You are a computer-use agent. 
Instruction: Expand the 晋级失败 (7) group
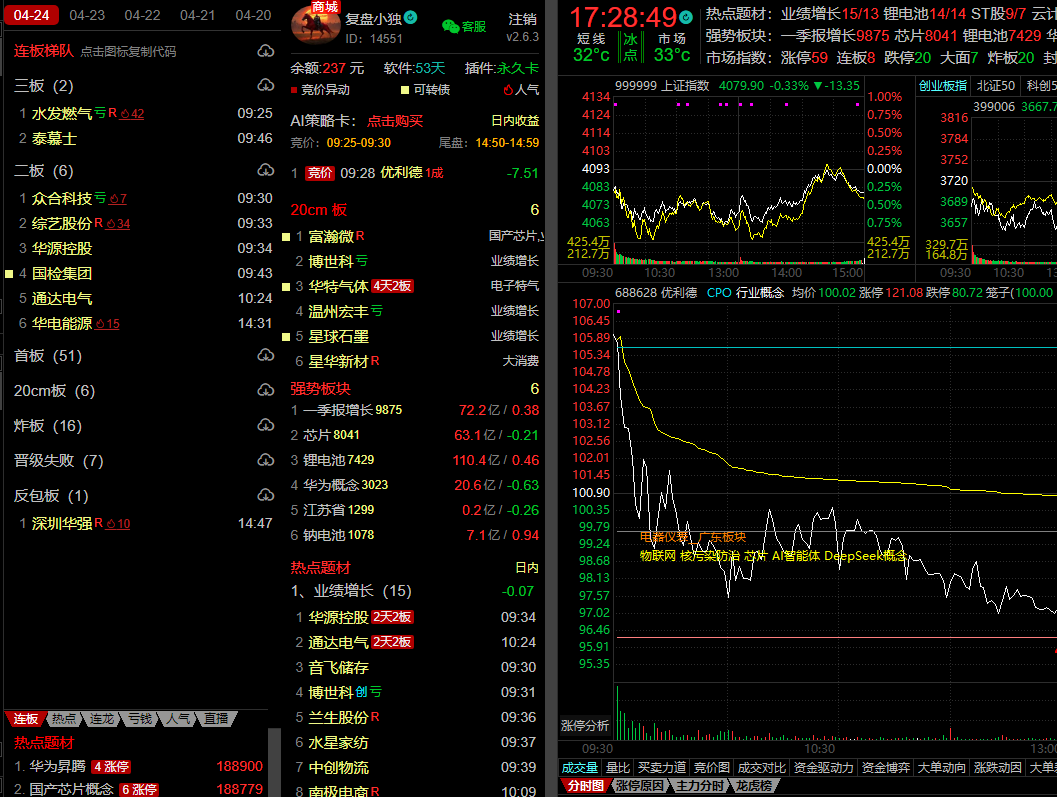[58, 461]
